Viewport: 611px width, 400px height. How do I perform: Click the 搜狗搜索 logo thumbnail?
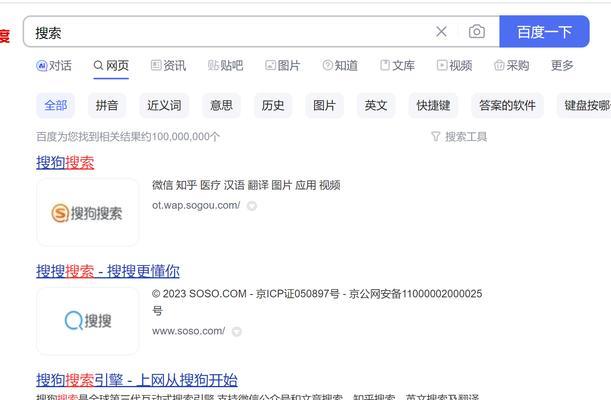[88, 212]
